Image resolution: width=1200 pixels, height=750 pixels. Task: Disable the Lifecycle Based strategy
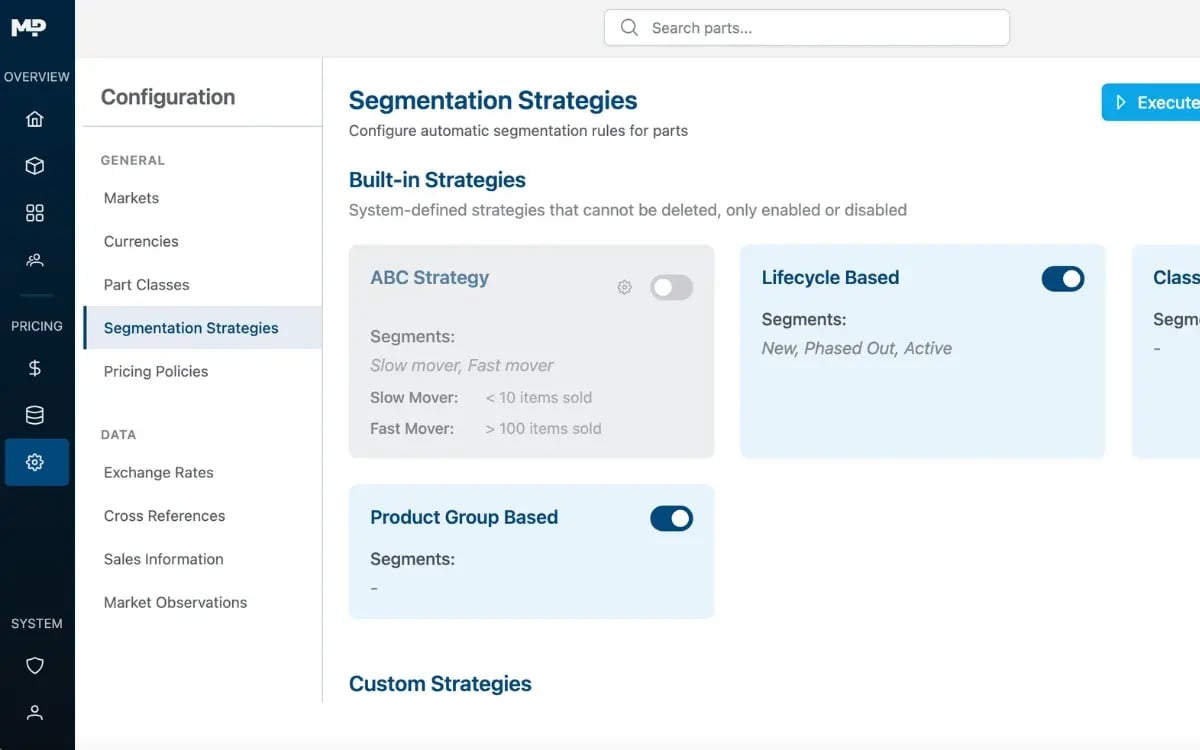[1063, 278]
